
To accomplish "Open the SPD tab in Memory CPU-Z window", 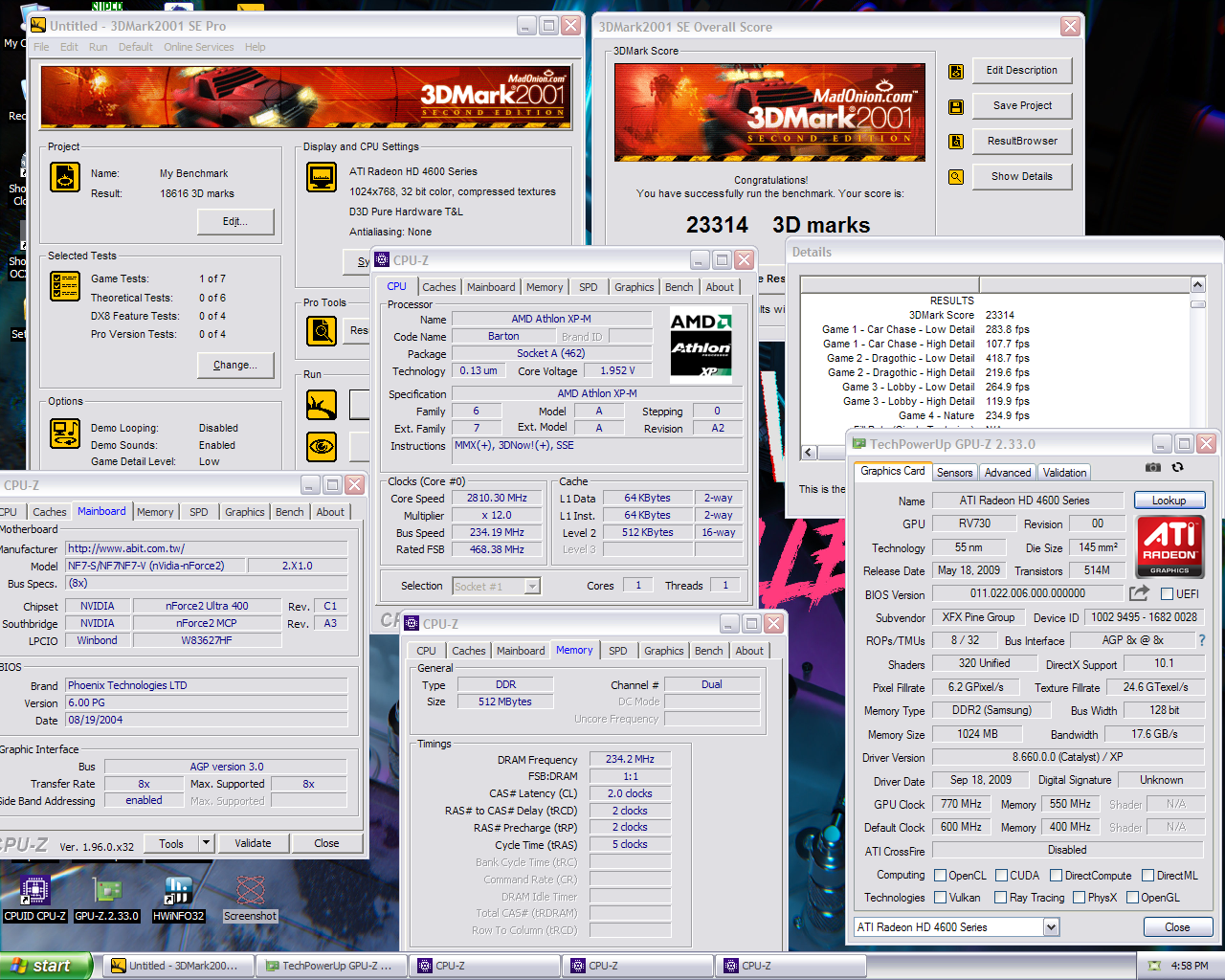I will [x=618, y=651].
